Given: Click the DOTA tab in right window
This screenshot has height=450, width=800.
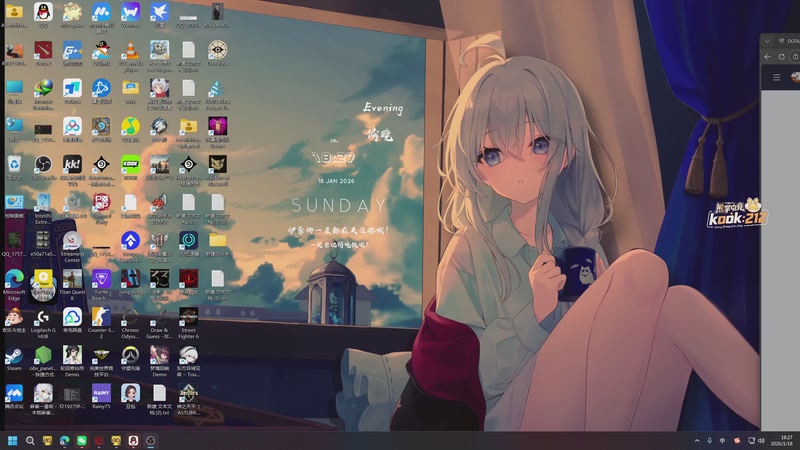Looking at the screenshot, I should (789, 41).
